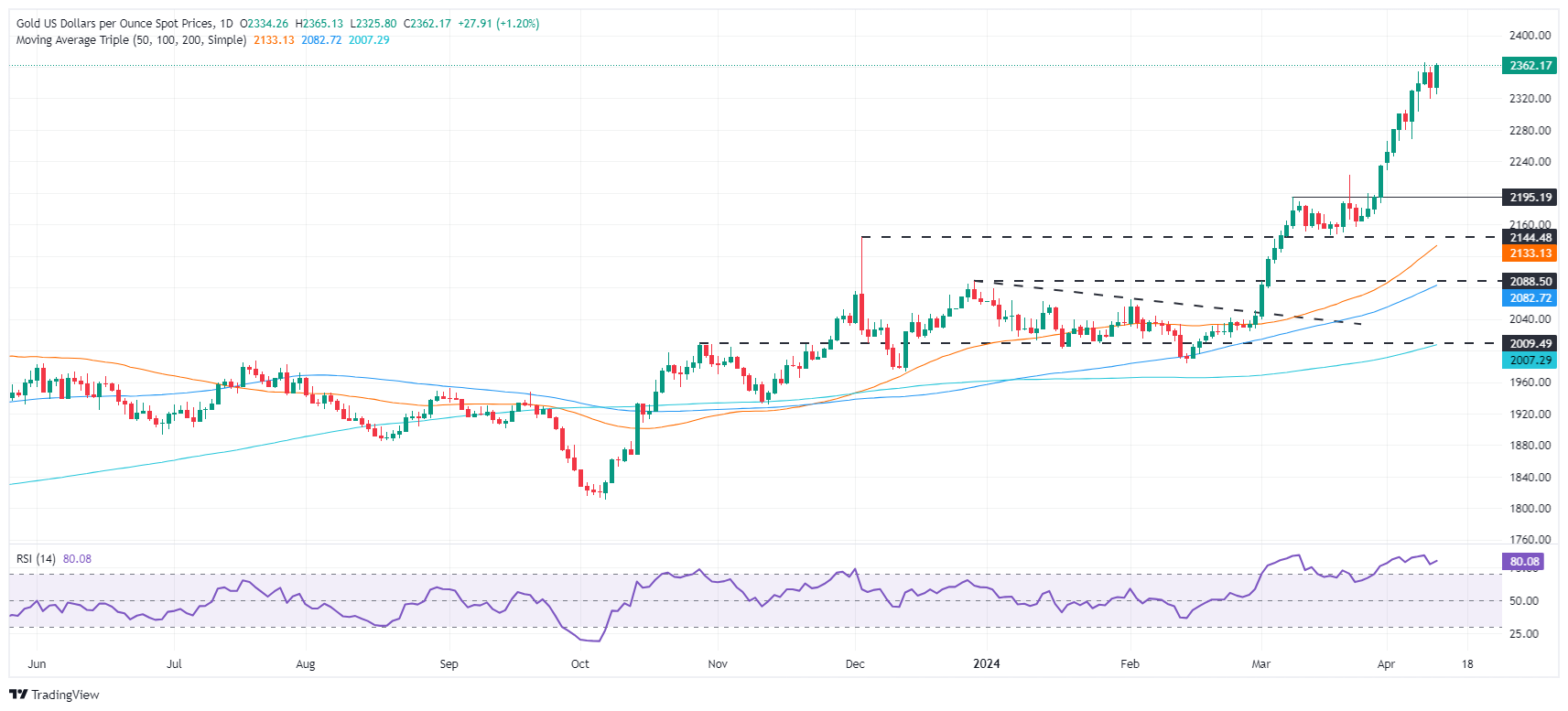Image resolution: width=1568 pixels, height=711 pixels.
Task: Click the 2009.49 support level price label
Action: 1530,344
